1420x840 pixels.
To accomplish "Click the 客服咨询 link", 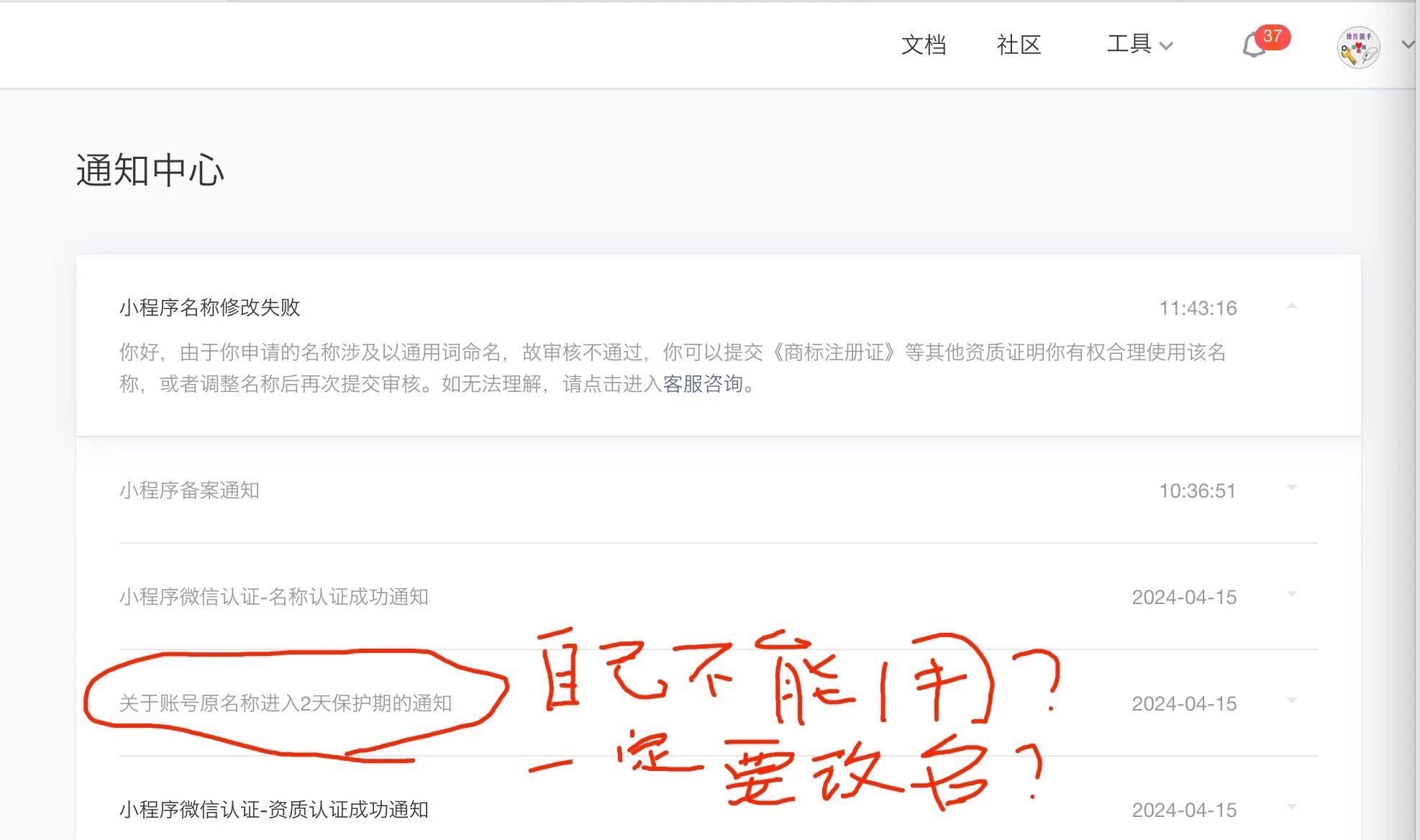I will [702, 384].
